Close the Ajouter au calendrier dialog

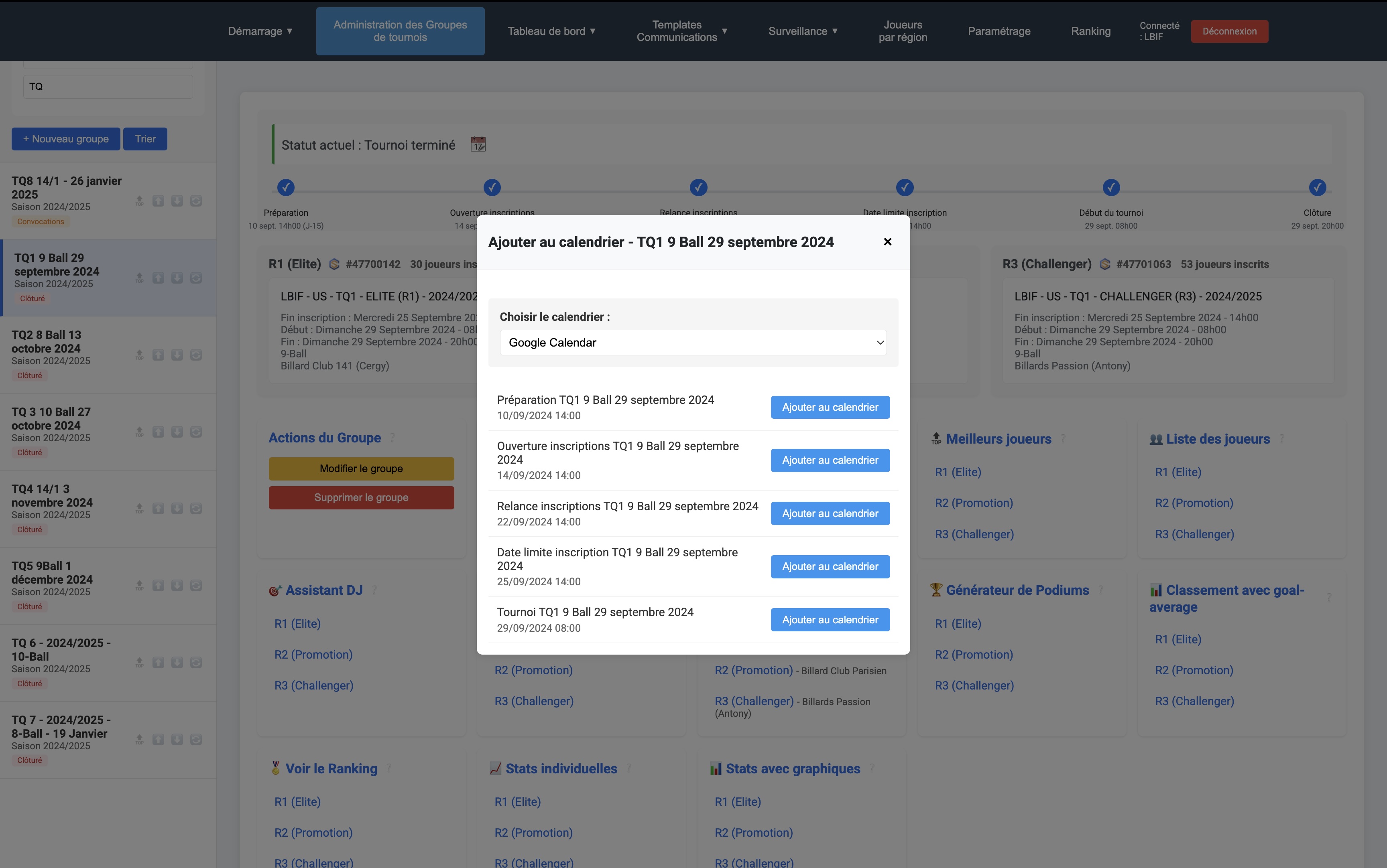(x=887, y=242)
